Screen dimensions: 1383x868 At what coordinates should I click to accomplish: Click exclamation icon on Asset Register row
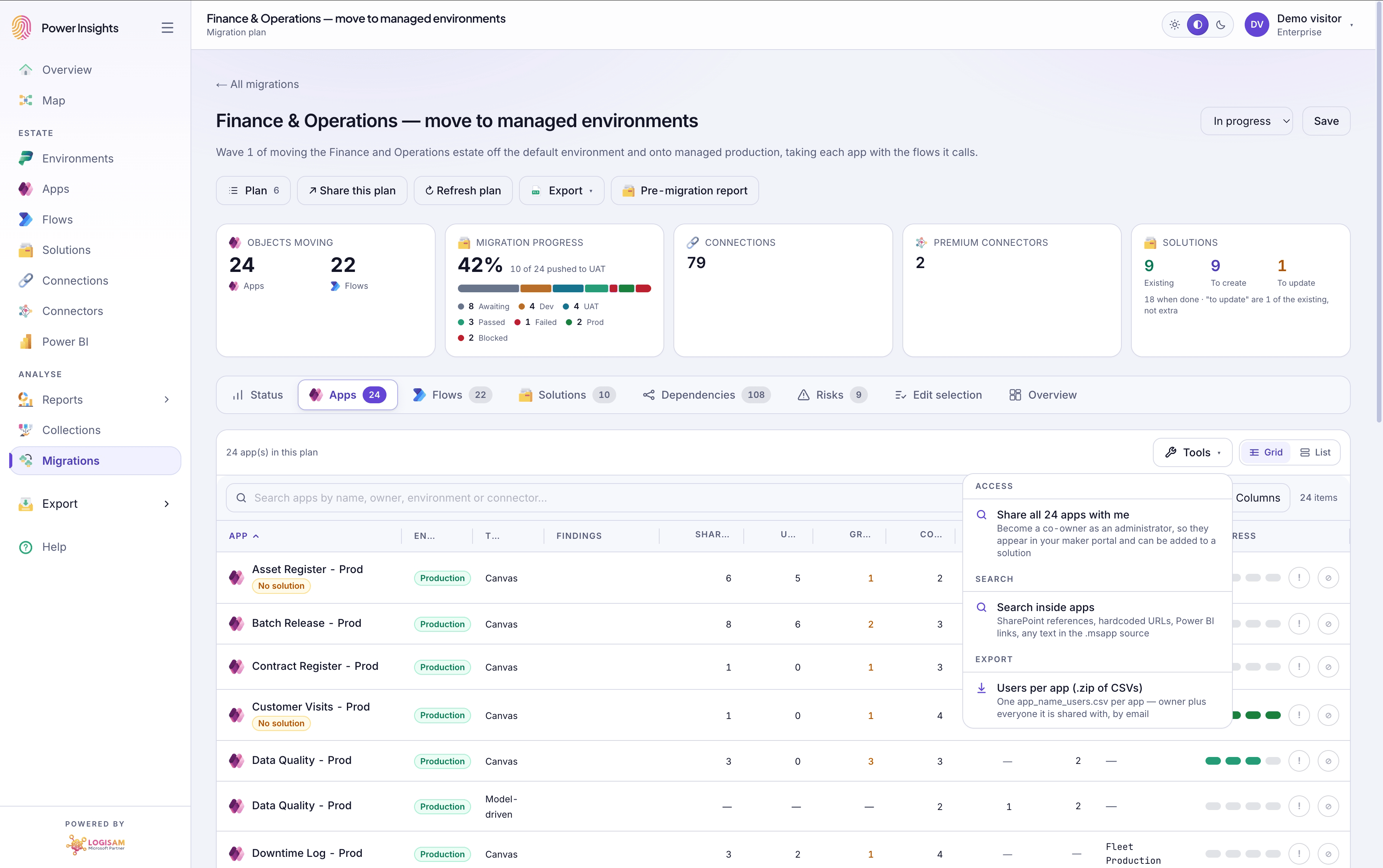point(1299,578)
